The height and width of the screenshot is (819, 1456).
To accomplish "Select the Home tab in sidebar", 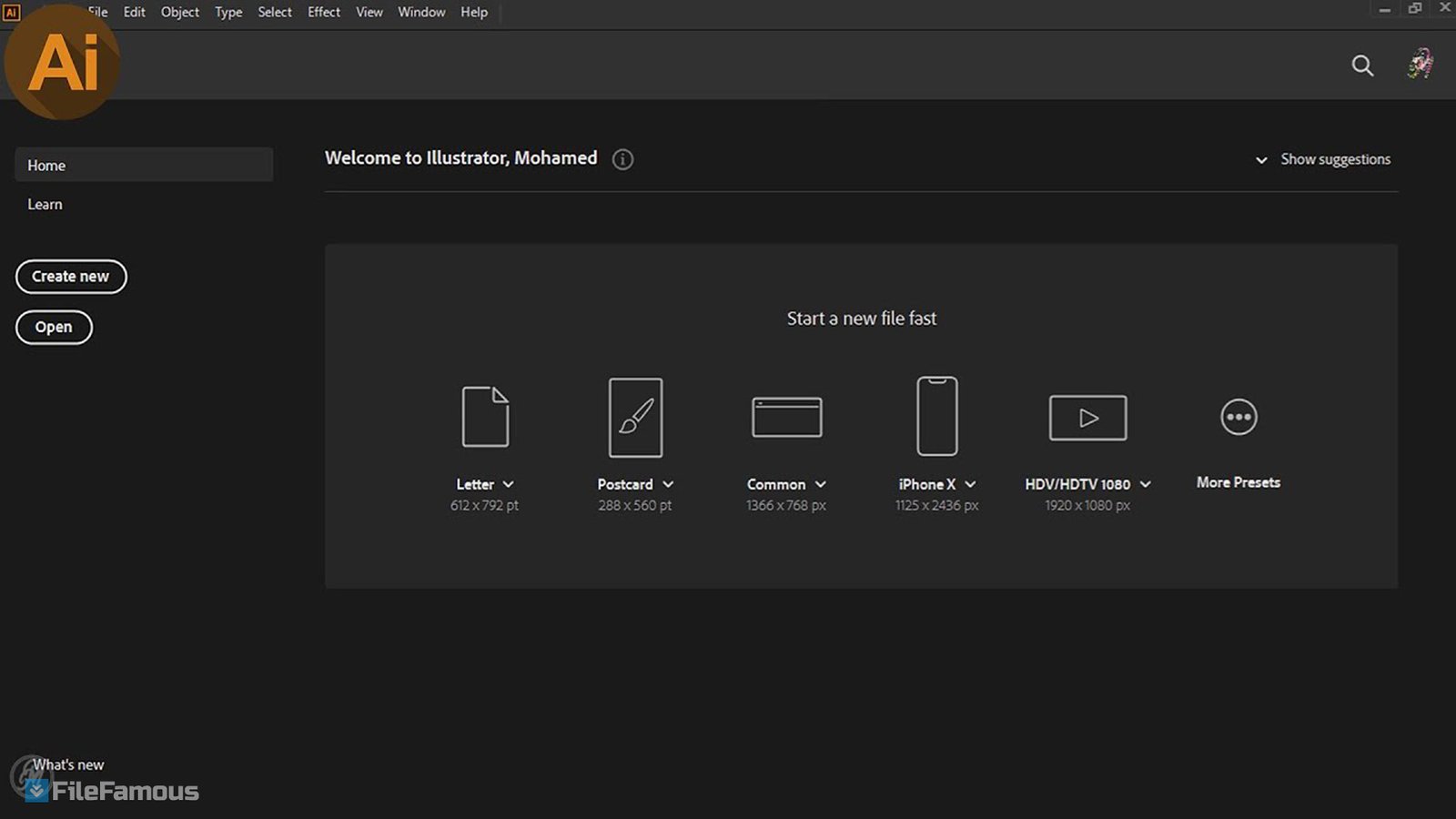I will point(144,165).
